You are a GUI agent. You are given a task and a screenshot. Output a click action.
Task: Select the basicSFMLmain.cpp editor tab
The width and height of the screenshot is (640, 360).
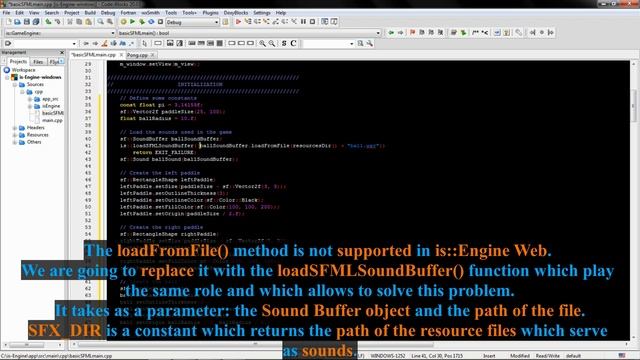tap(93, 55)
